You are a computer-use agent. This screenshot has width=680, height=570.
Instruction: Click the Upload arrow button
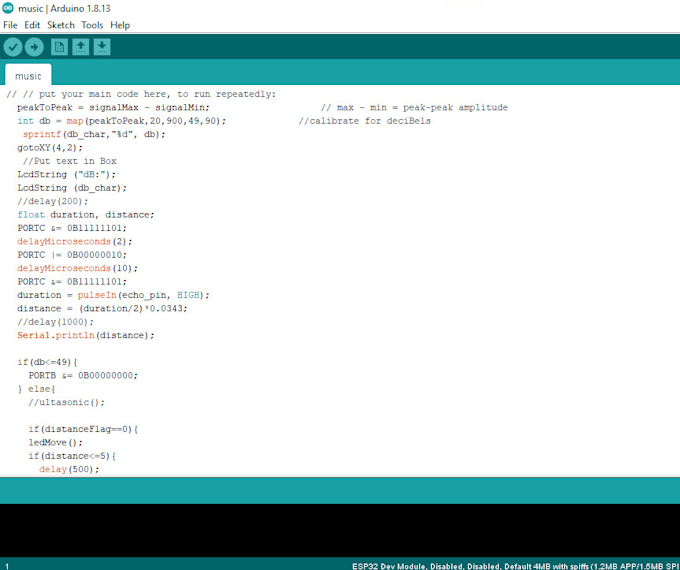coord(34,47)
